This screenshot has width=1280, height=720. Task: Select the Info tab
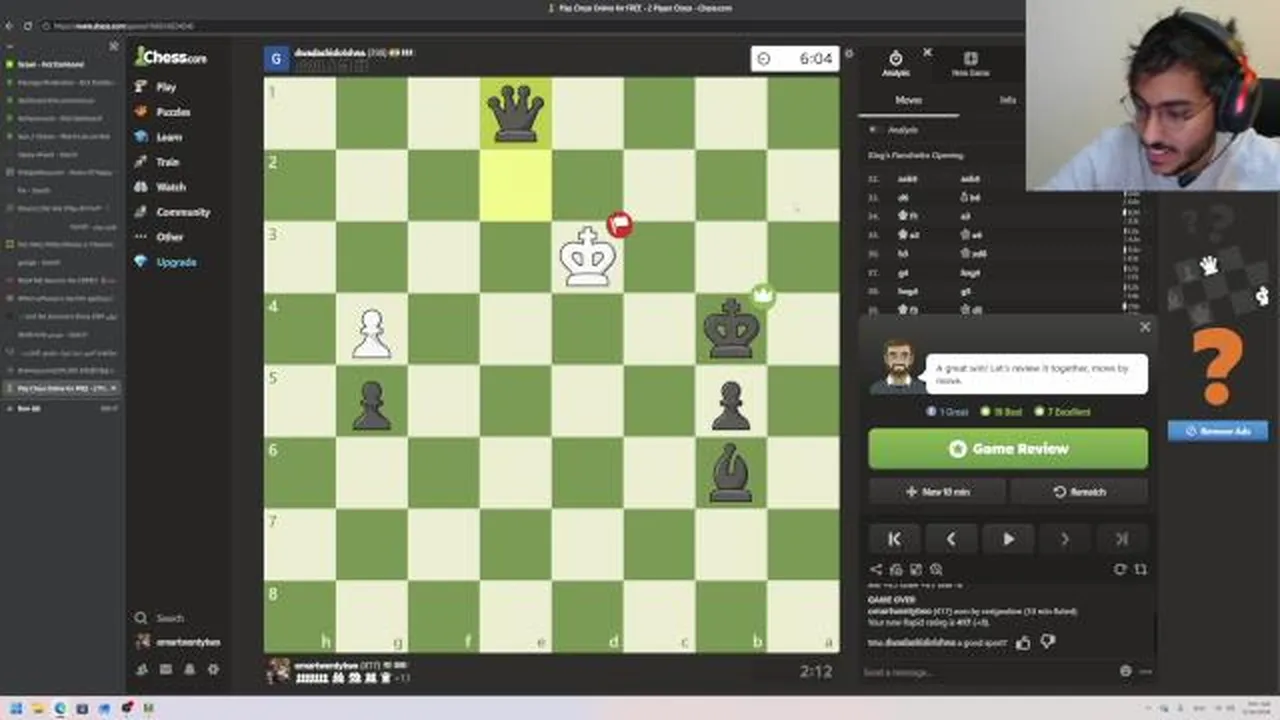tap(1007, 100)
